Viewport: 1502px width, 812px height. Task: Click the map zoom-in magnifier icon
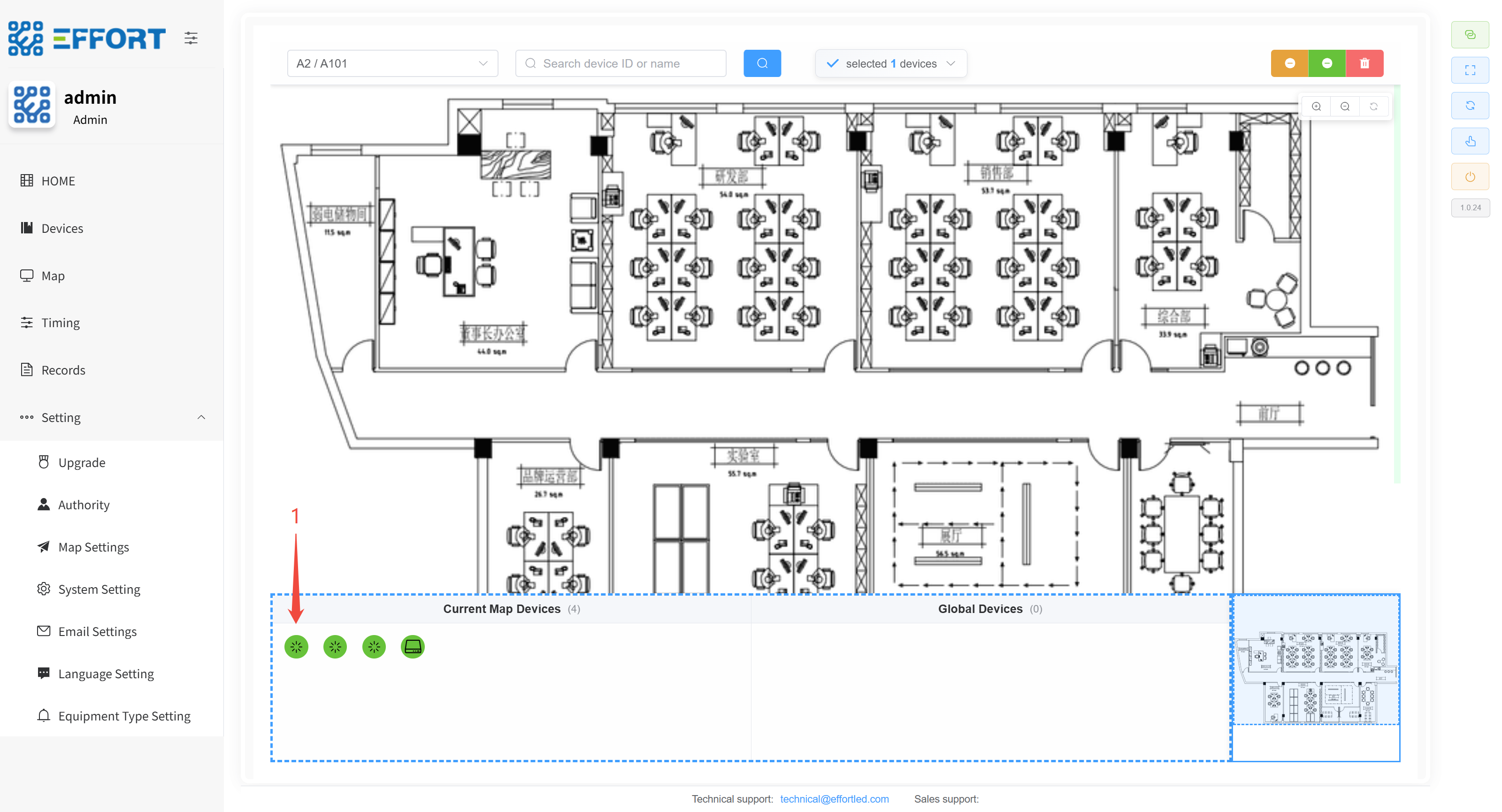1316,107
